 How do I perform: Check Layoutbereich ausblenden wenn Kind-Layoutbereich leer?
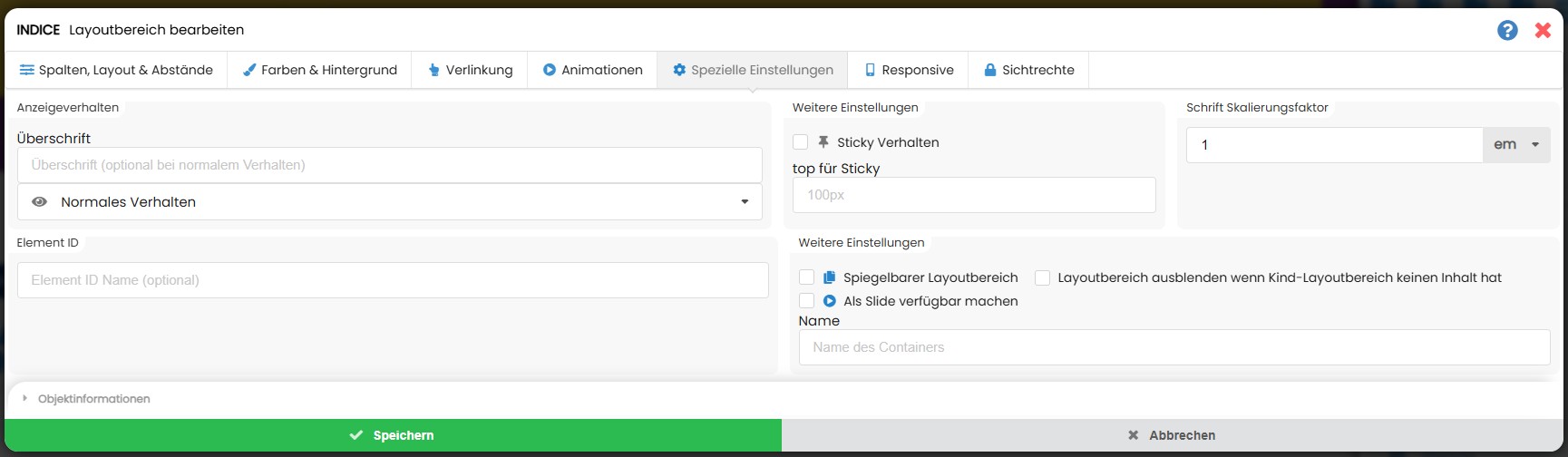(x=1042, y=277)
